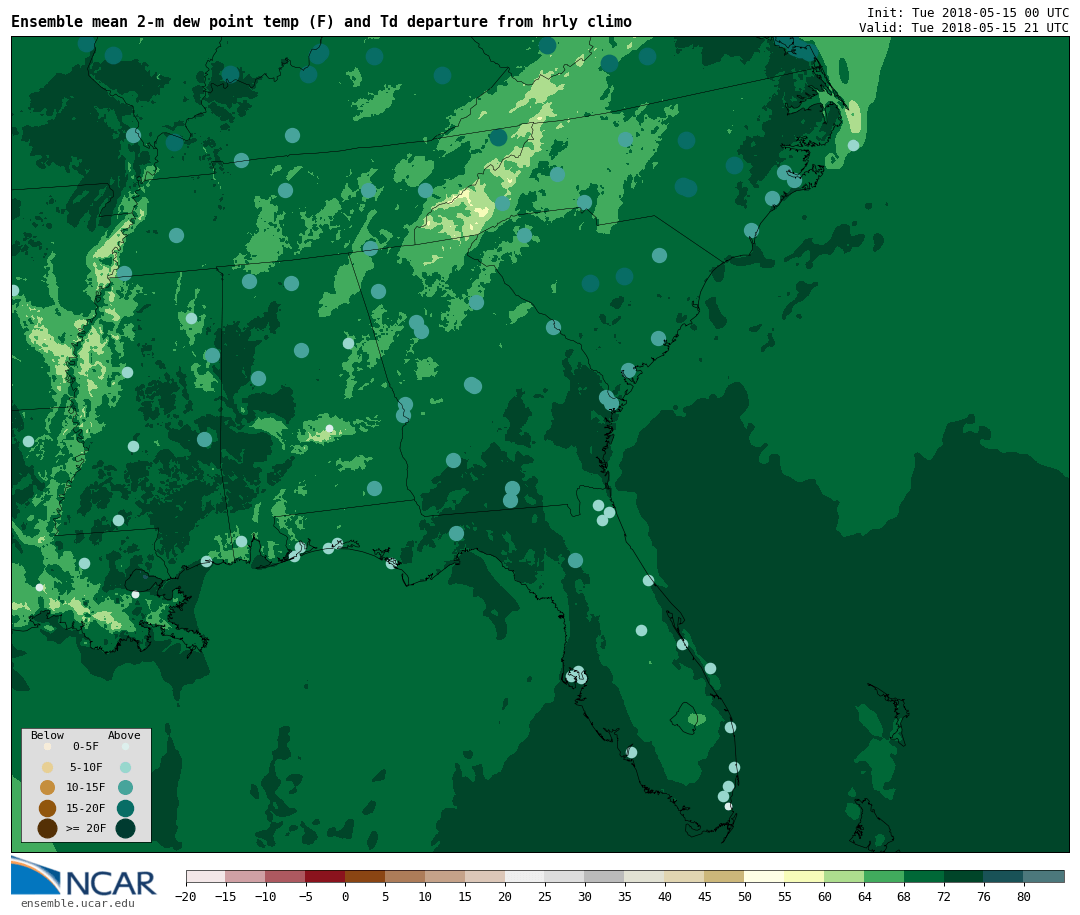Pick the light 5-10F above legend circle

(x=125, y=767)
